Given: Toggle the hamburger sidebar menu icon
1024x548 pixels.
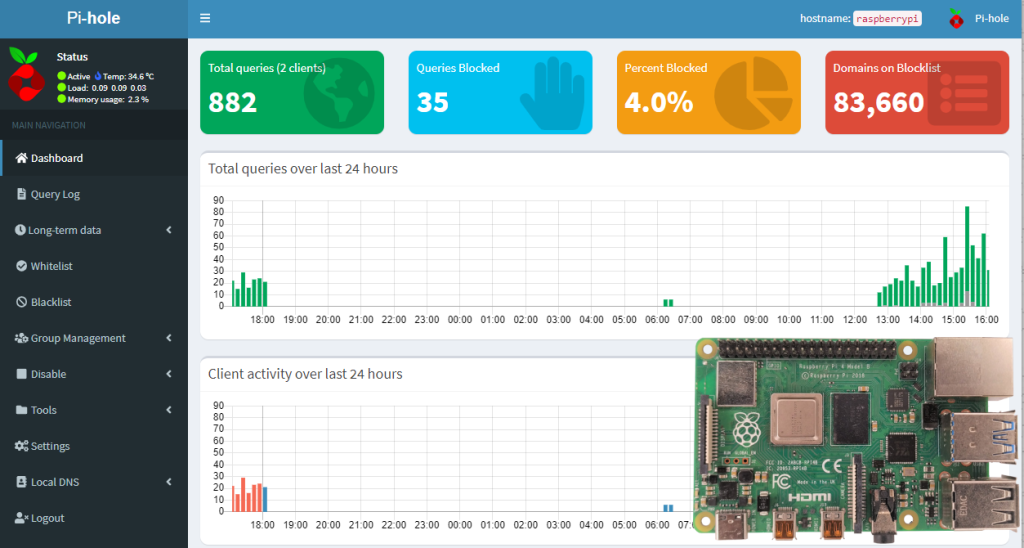Looking at the screenshot, I should 205,18.
